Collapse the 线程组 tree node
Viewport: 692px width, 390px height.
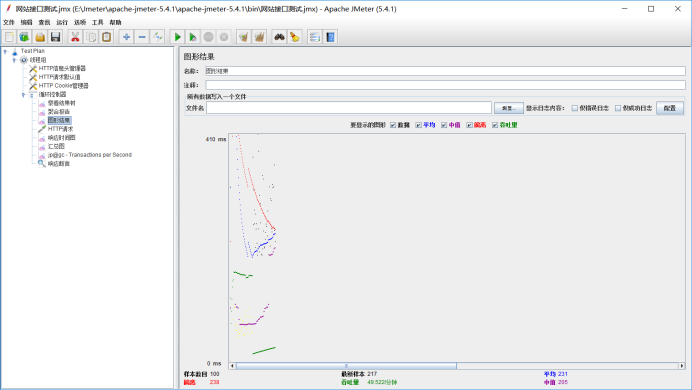pyautogui.click(x=14, y=60)
